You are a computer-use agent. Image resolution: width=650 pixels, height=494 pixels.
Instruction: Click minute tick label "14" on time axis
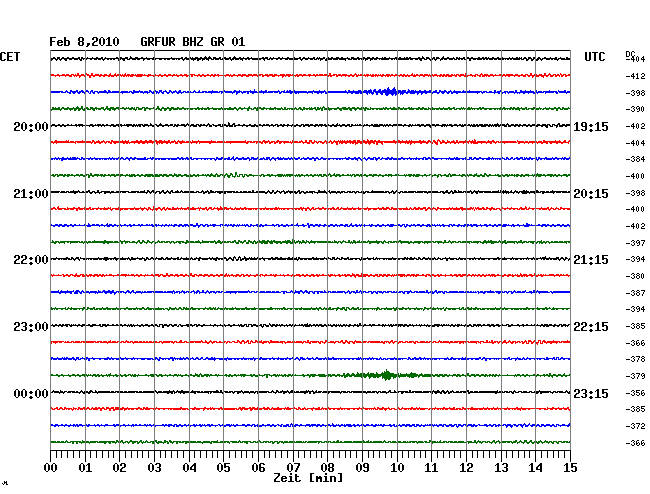tap(535, 468)
